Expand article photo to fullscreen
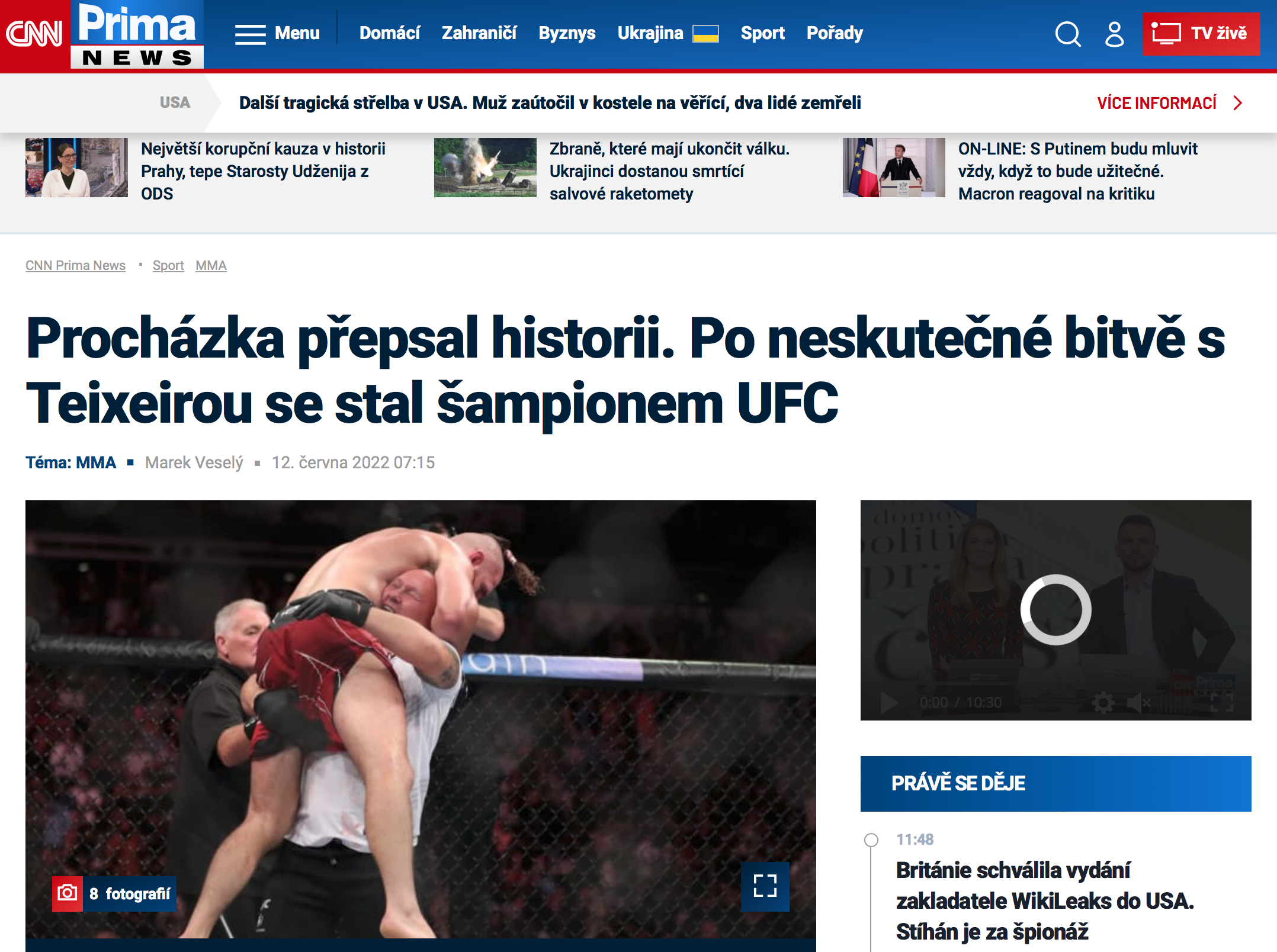The width and height of the screenshot is (1277, 952). pyautogui.click(x=765, y=886)
